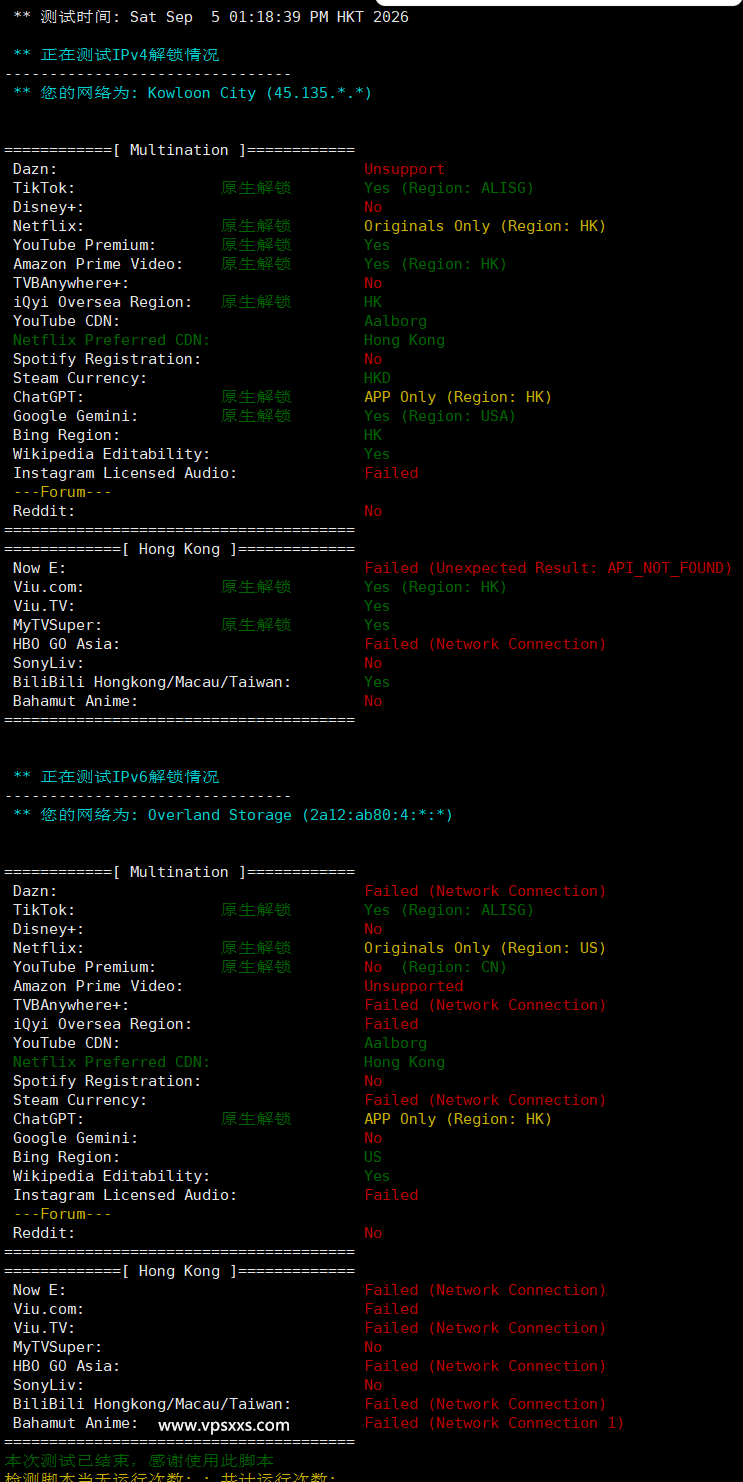743x1482 pixels.
Task: Click Originals Only (Region: HK) Netflix result
Action: (x=485, y=226)
